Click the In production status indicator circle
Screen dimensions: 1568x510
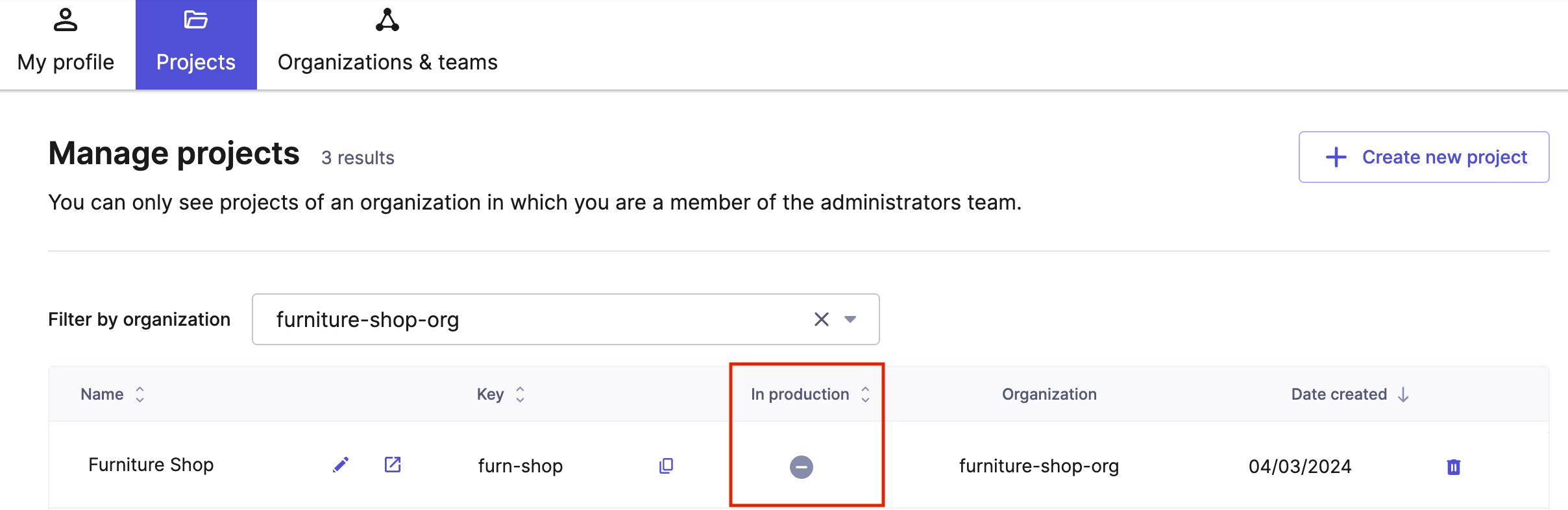click(x=801, y=467)
